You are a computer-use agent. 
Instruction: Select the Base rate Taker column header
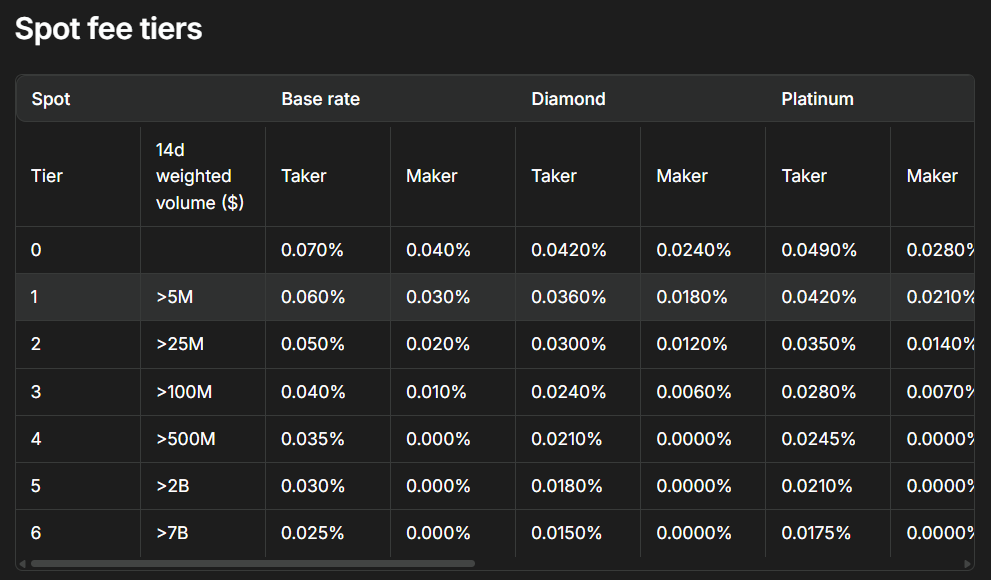coord(303,176)
